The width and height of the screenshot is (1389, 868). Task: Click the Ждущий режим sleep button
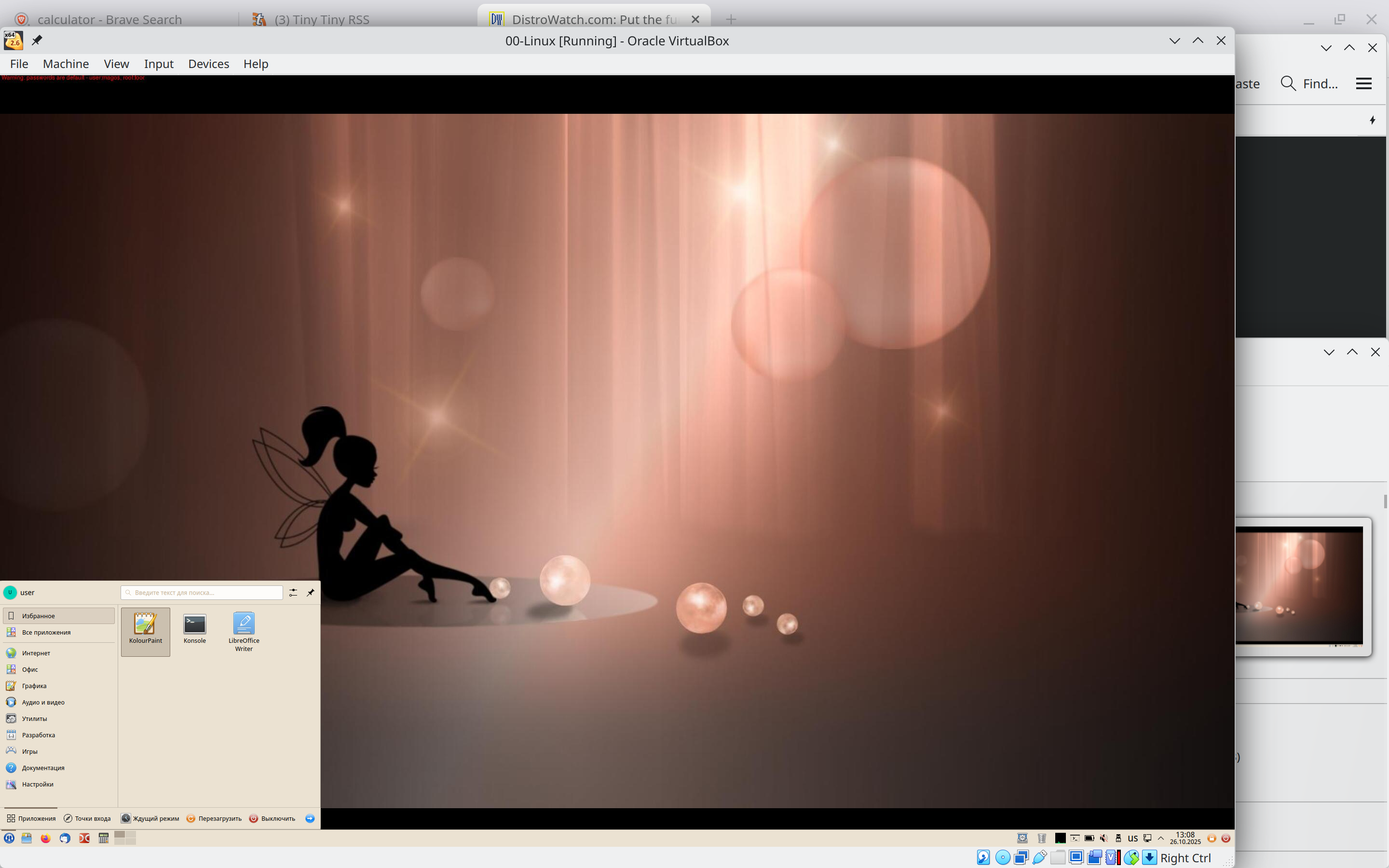(x=150, y=818)
